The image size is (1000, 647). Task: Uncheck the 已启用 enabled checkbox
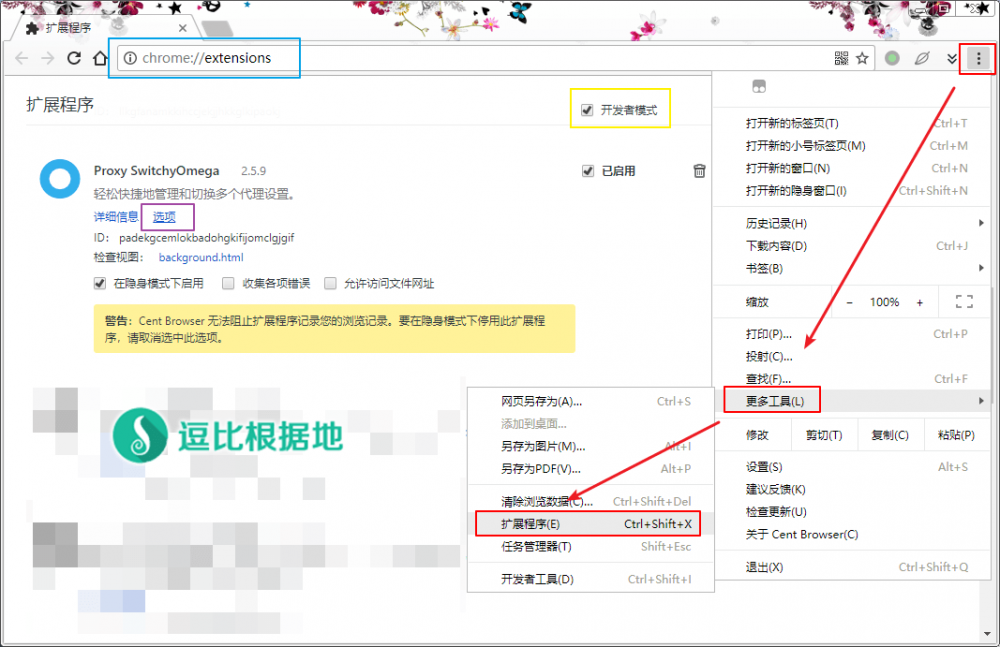coord(588,171)
